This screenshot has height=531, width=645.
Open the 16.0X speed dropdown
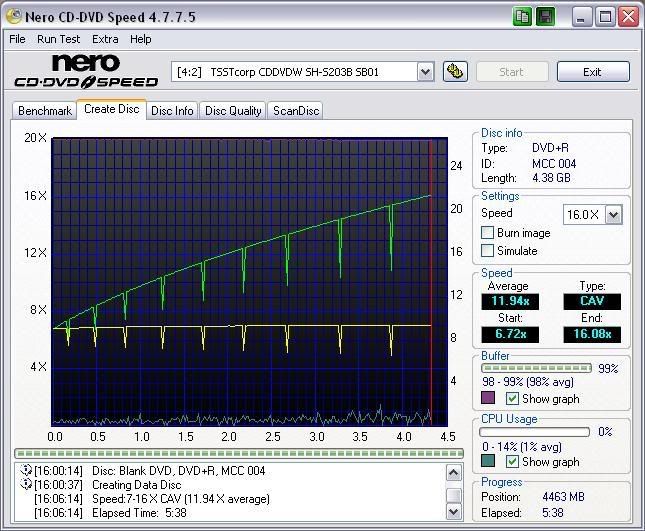(x=614, y=214)
